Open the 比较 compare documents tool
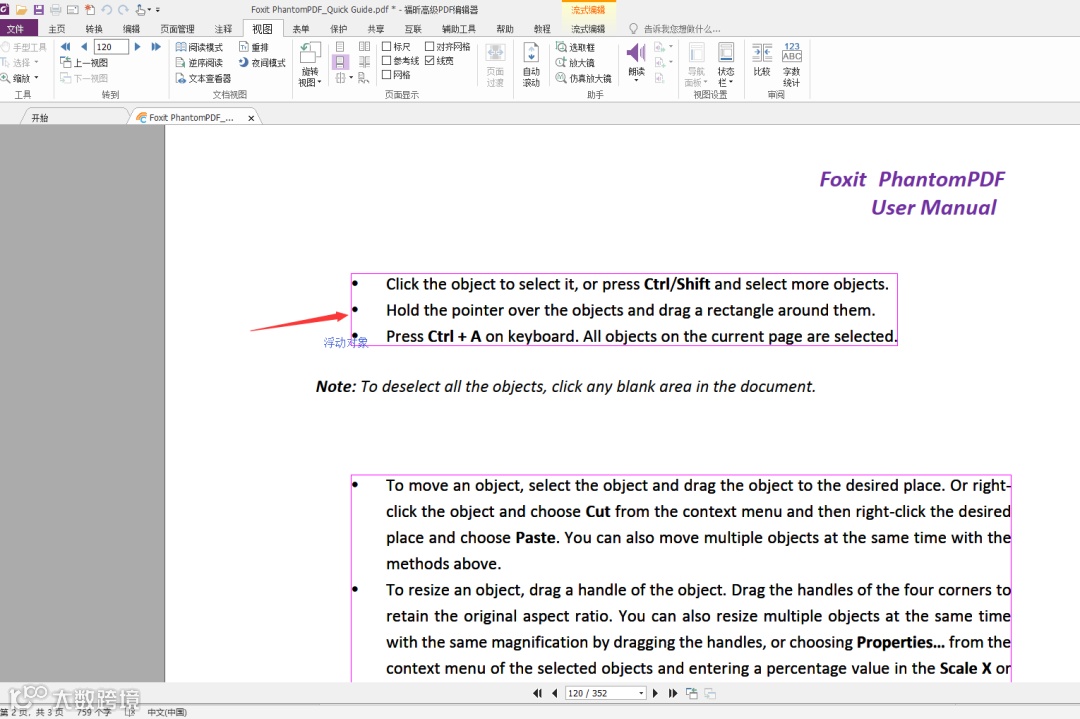Image resolution: width=1080 pixels, height=719 pixels. tap(762, 60)
